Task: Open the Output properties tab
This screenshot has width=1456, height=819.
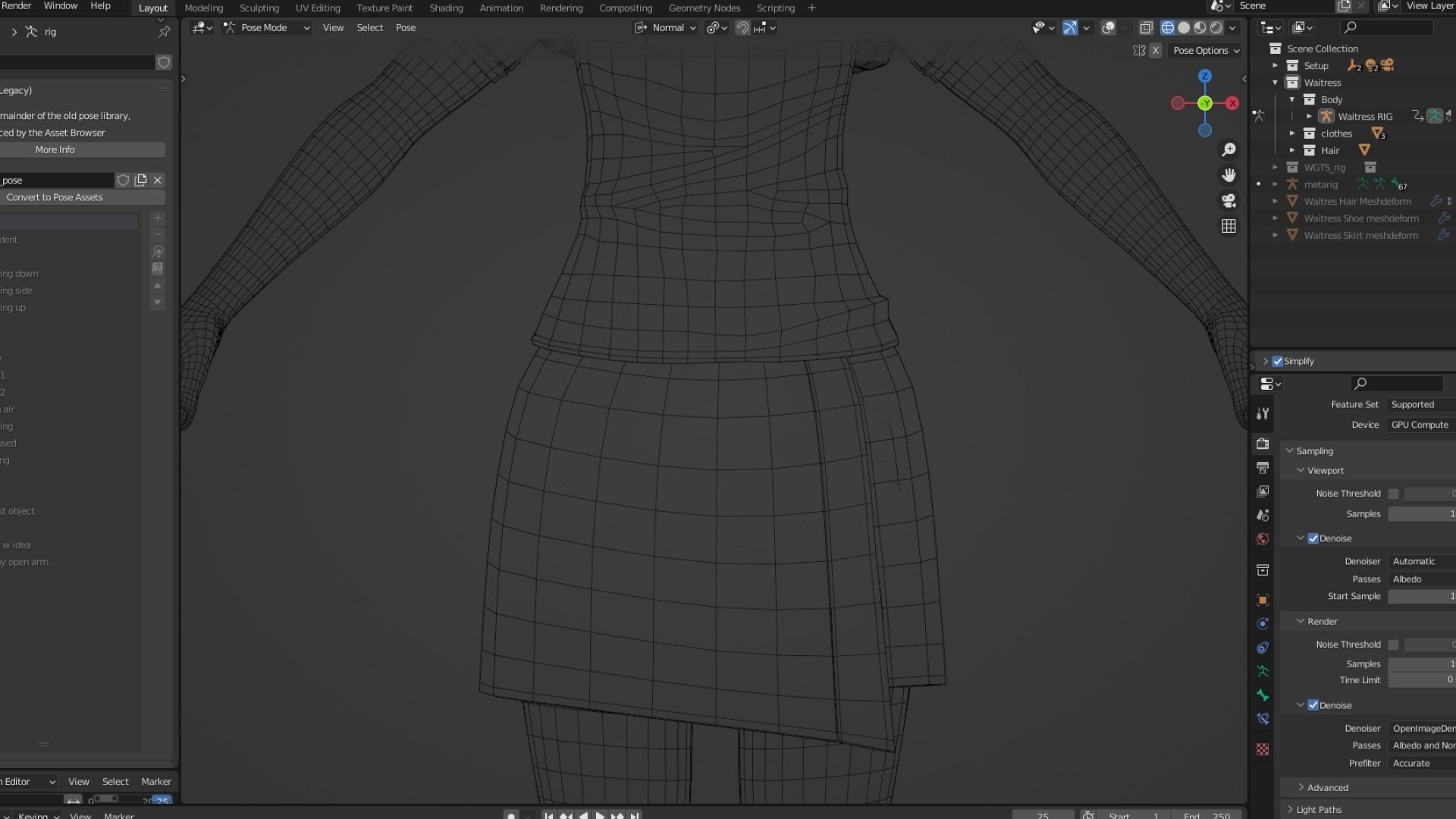Action: click(x=1263, y=468)
